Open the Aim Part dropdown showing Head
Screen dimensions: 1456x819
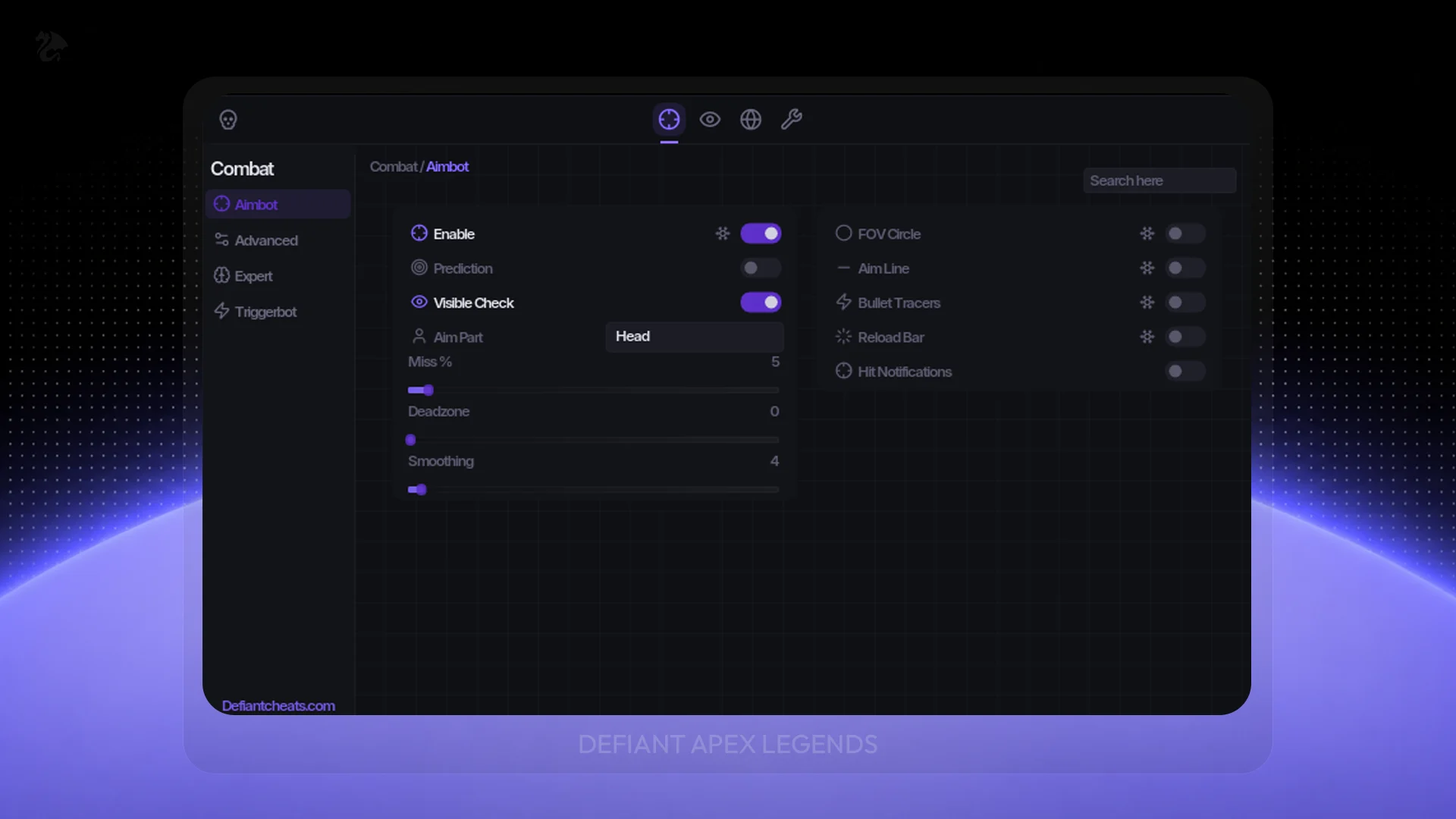[694, 337]
